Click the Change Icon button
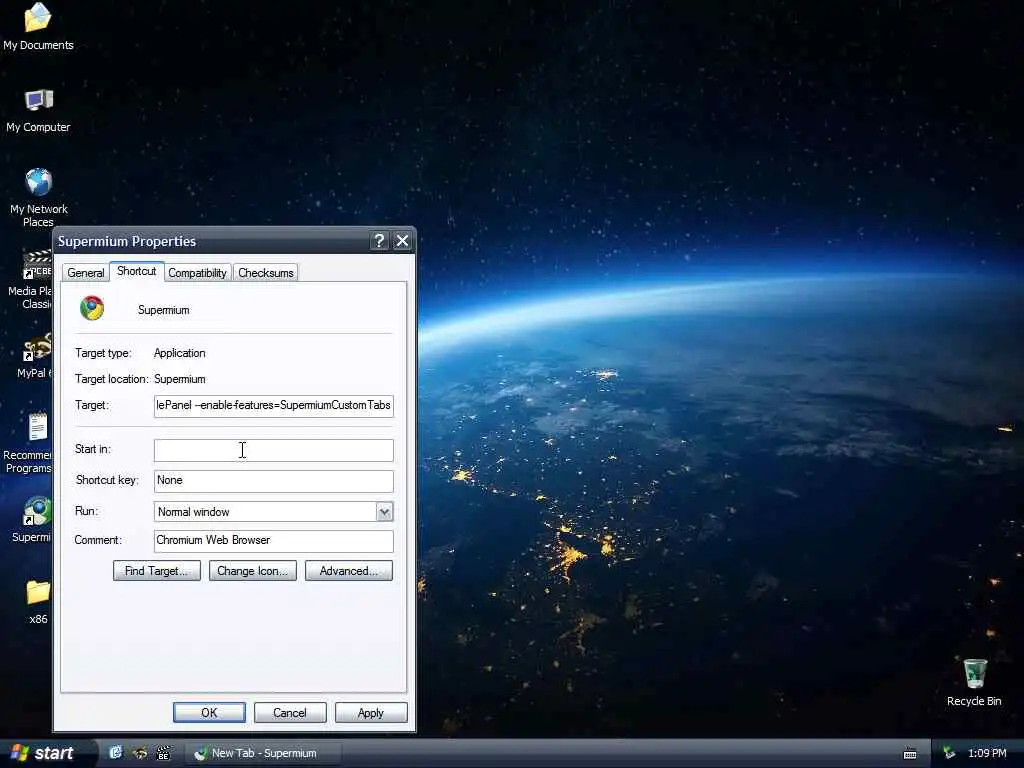Image resolution: width=1024 pixels, height=768 pixels. click(253, 571)
